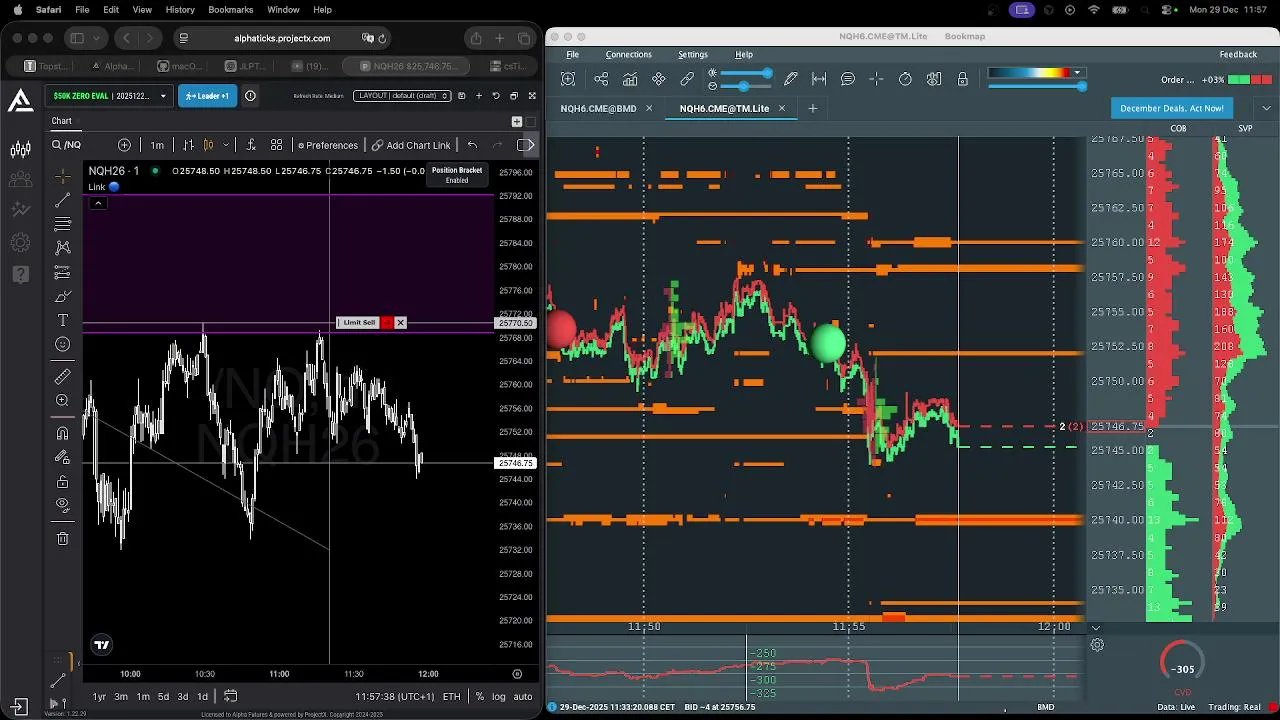Open the indicators fx menu
Image resolution: width=1280 pixels, height=720 pixels.
pos(250,145)
